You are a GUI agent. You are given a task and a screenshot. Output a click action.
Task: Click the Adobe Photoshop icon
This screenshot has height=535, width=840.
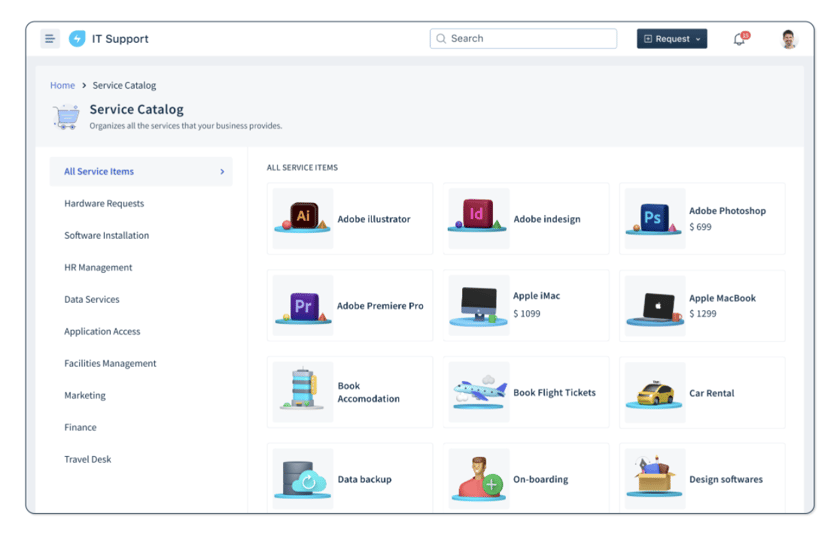(654, 217)
